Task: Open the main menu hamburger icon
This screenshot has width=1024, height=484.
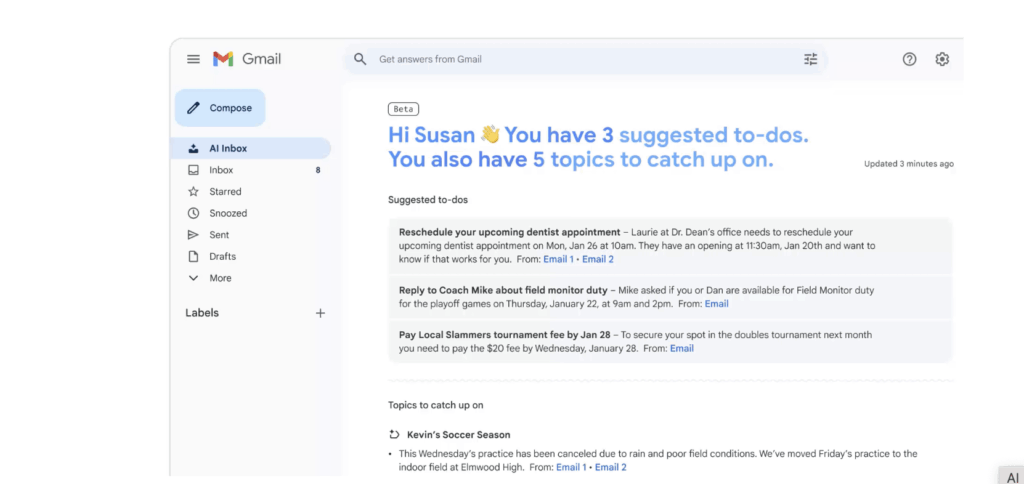Action: 193,59
